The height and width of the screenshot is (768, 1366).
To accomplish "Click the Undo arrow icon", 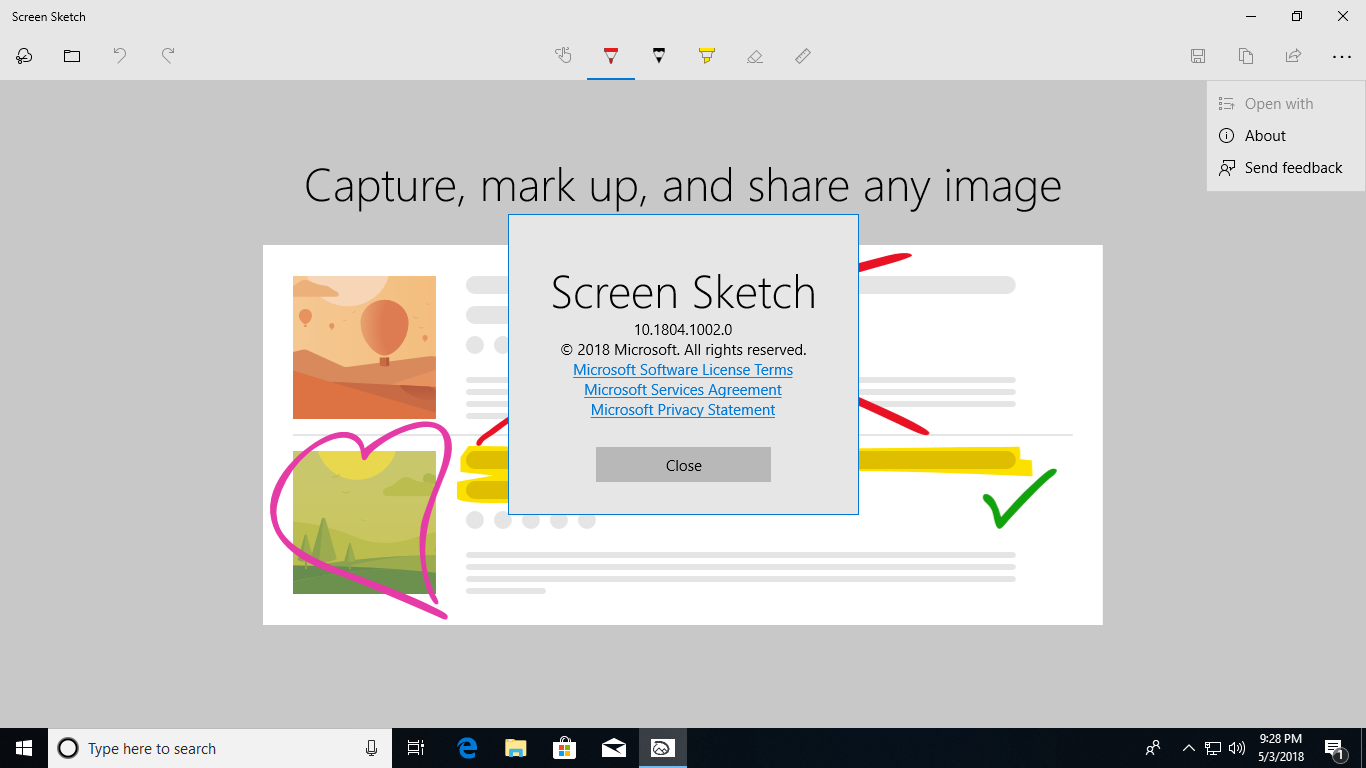I will (120, 56).
